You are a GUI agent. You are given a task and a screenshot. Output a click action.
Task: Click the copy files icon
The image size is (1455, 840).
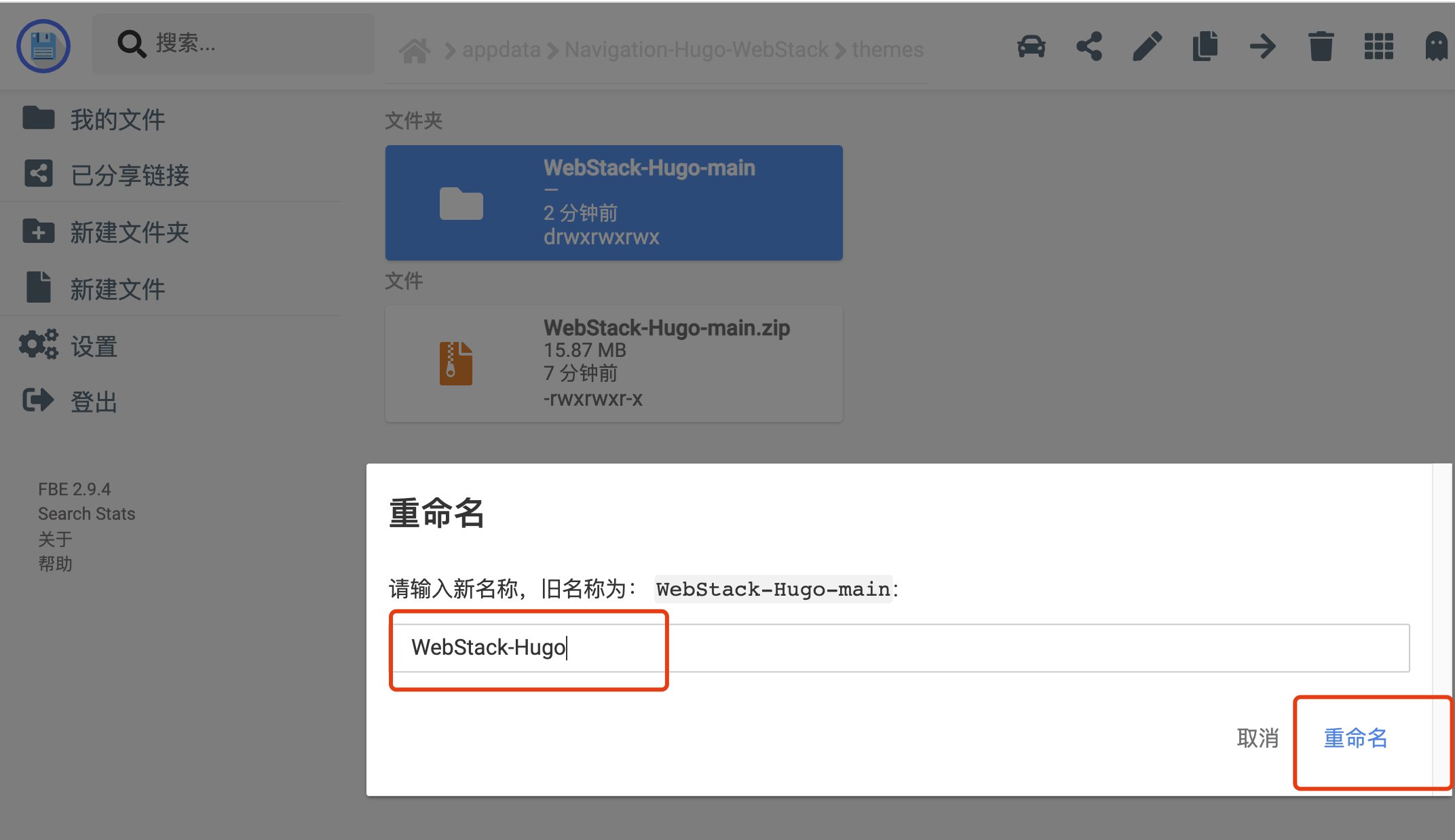click(x=1205, y=46)
